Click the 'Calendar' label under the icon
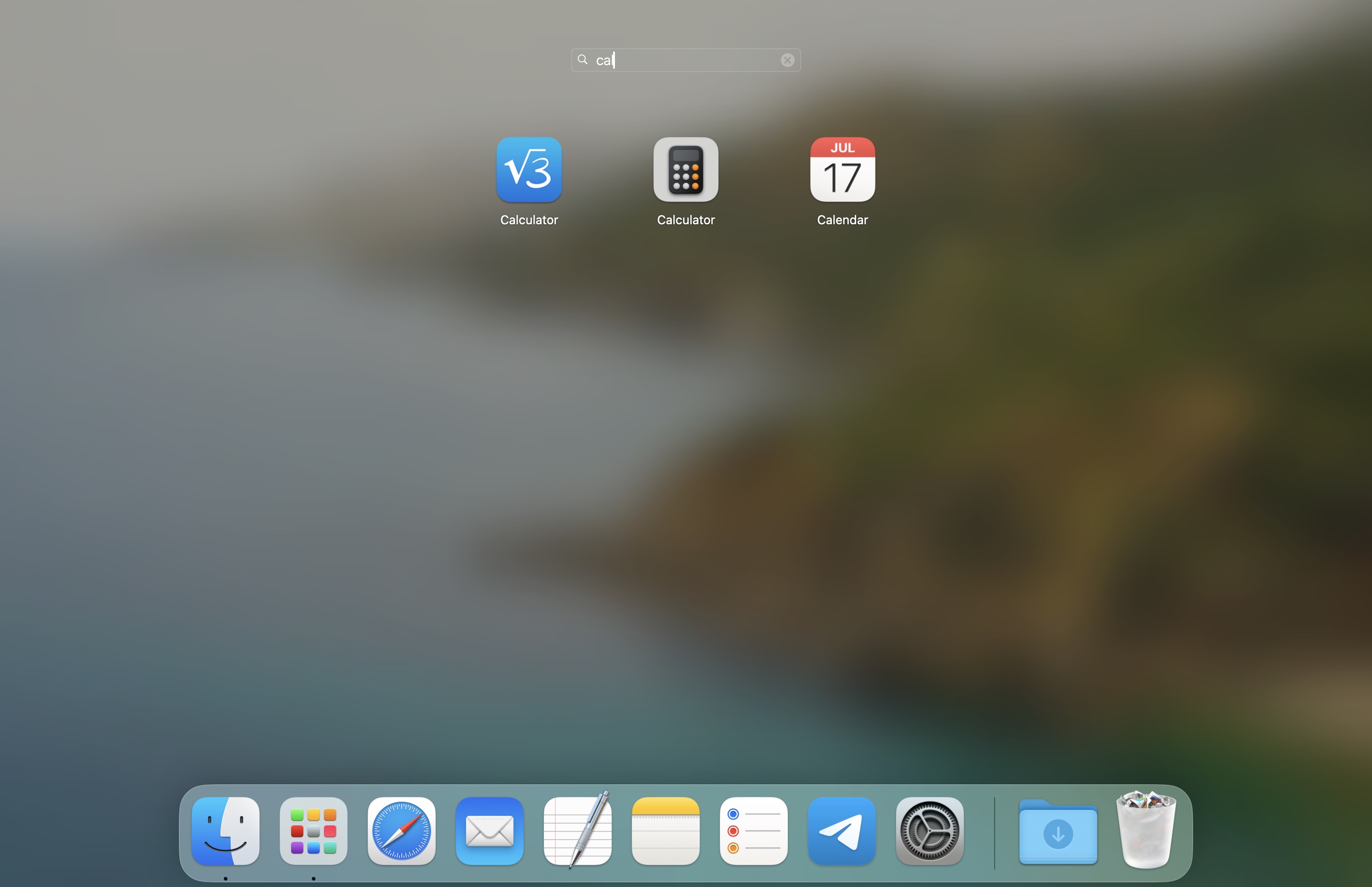This screenshot has height=887, width=1372. pos(842,220)
